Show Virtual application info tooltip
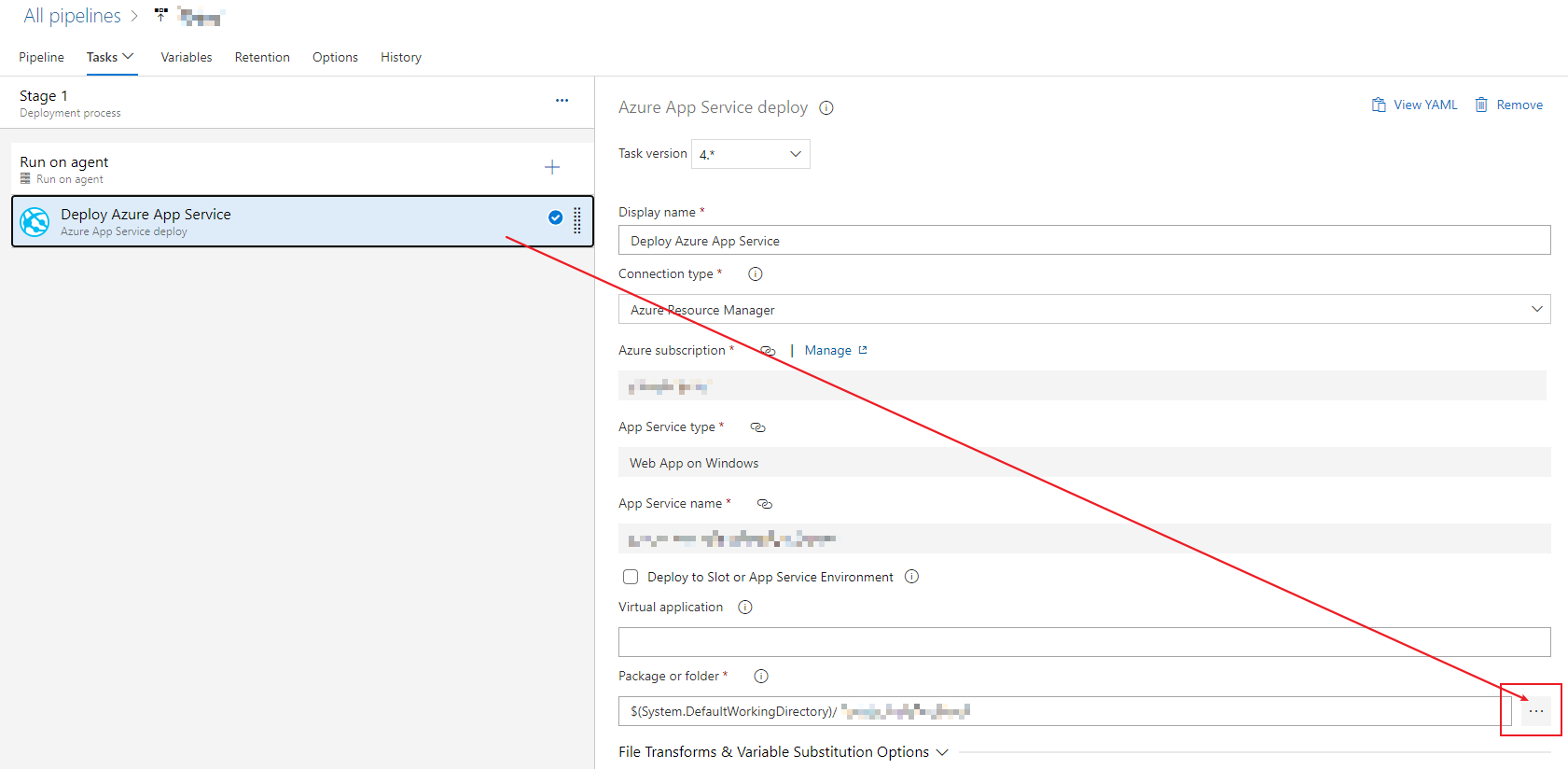The image size is (1568, 769). (745, 607)
